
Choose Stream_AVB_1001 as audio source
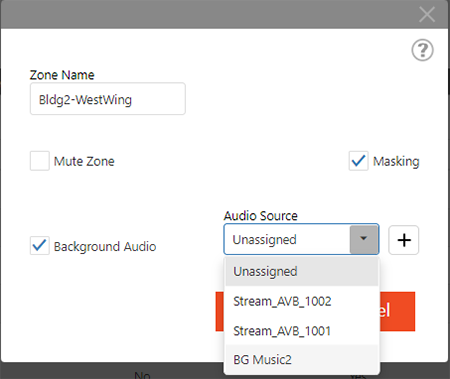[302, 331]
